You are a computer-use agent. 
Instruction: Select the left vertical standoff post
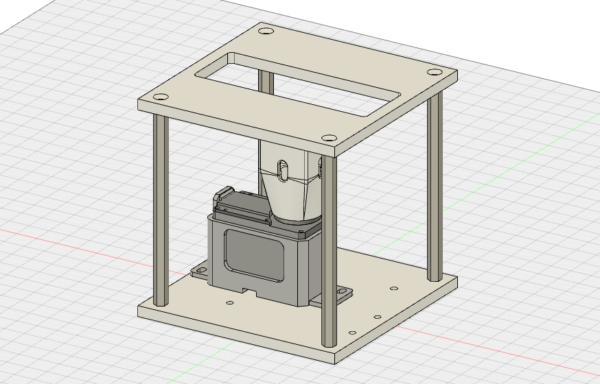coord(161,210)
